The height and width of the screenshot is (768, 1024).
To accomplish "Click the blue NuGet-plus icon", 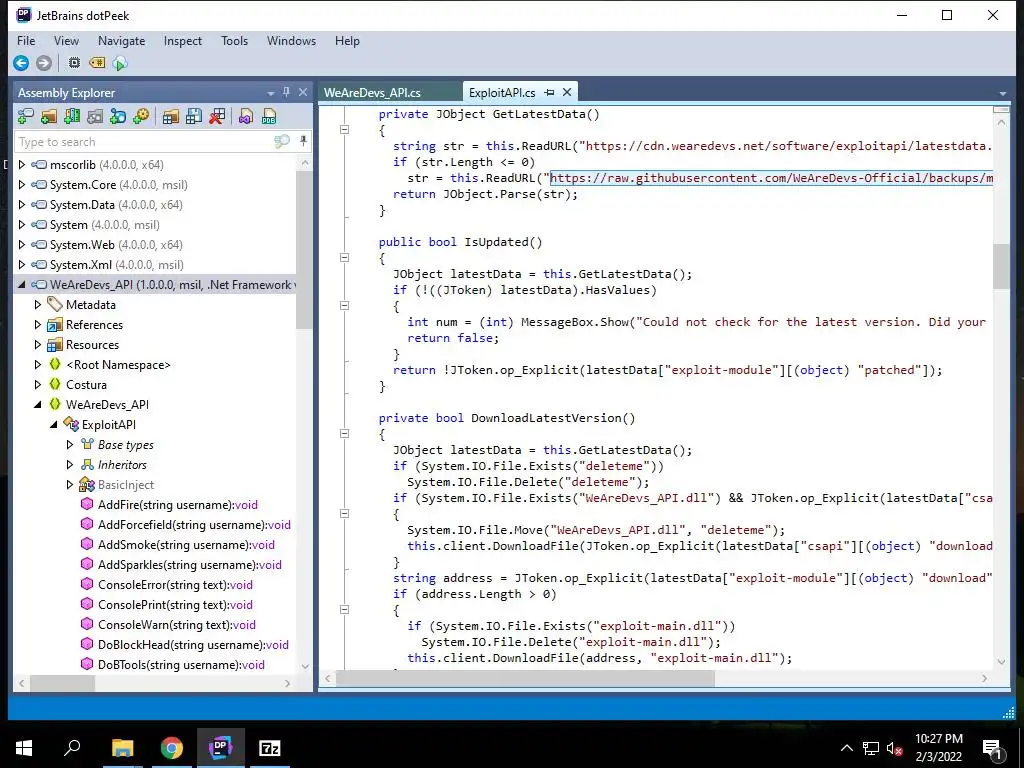I will coord(118,116).
